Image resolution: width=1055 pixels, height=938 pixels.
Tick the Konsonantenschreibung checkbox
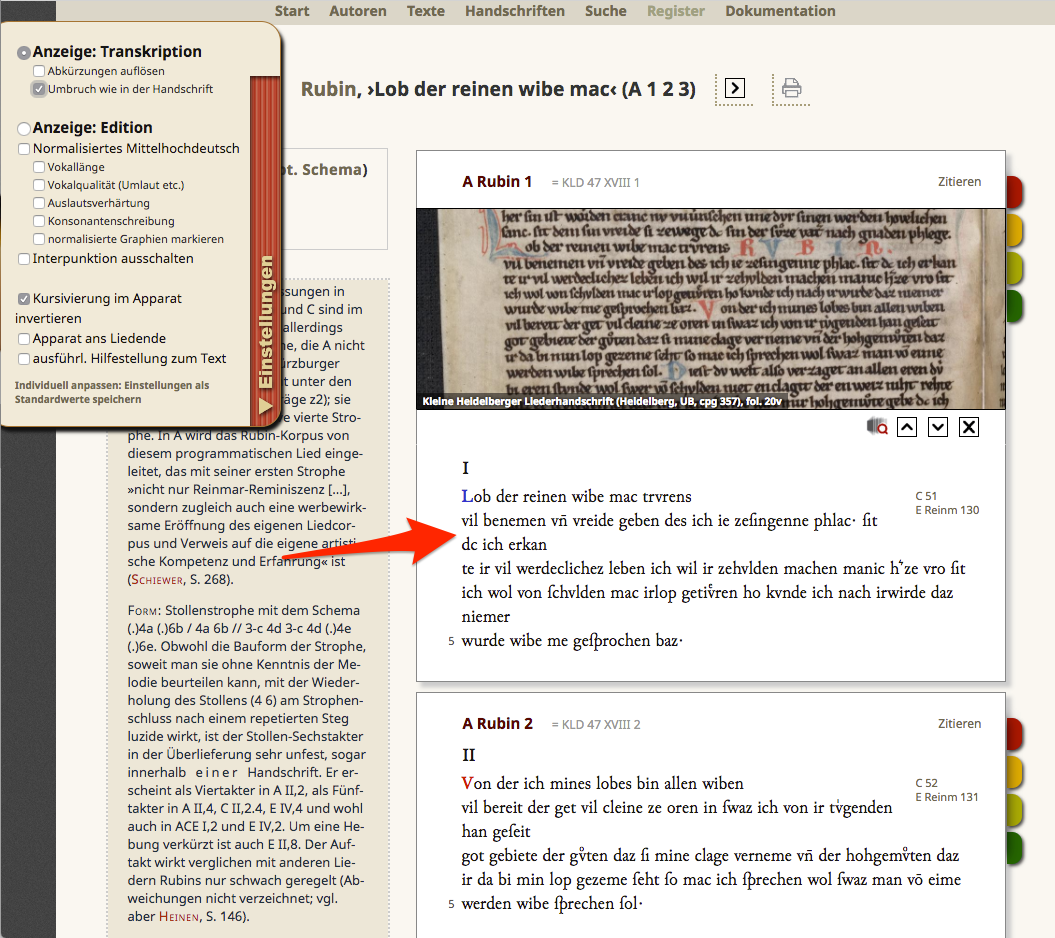point(39,221)
